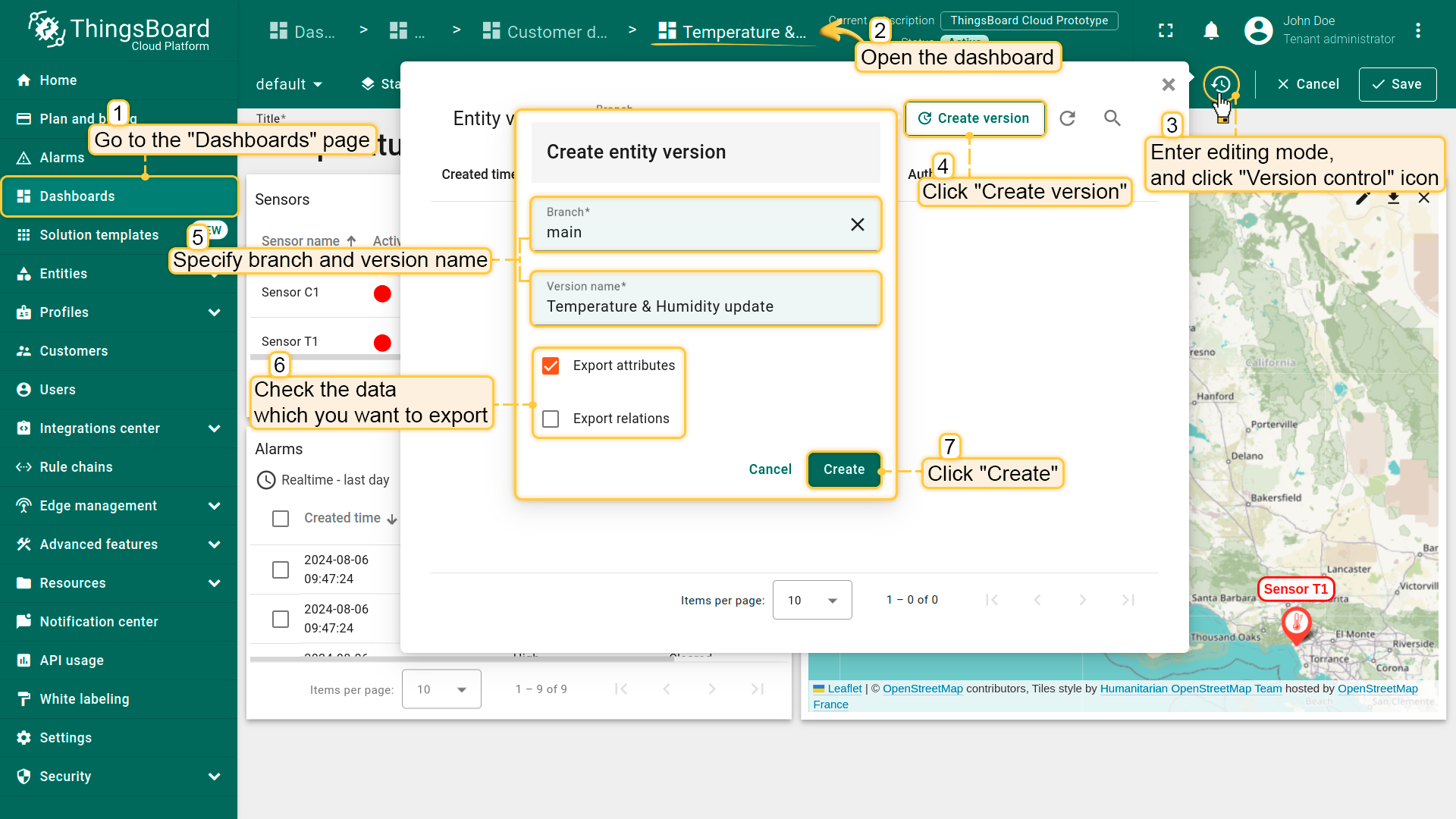Click the Version control history icon
Screen dimensions: 1456x819
click(x=1220, y=84)
